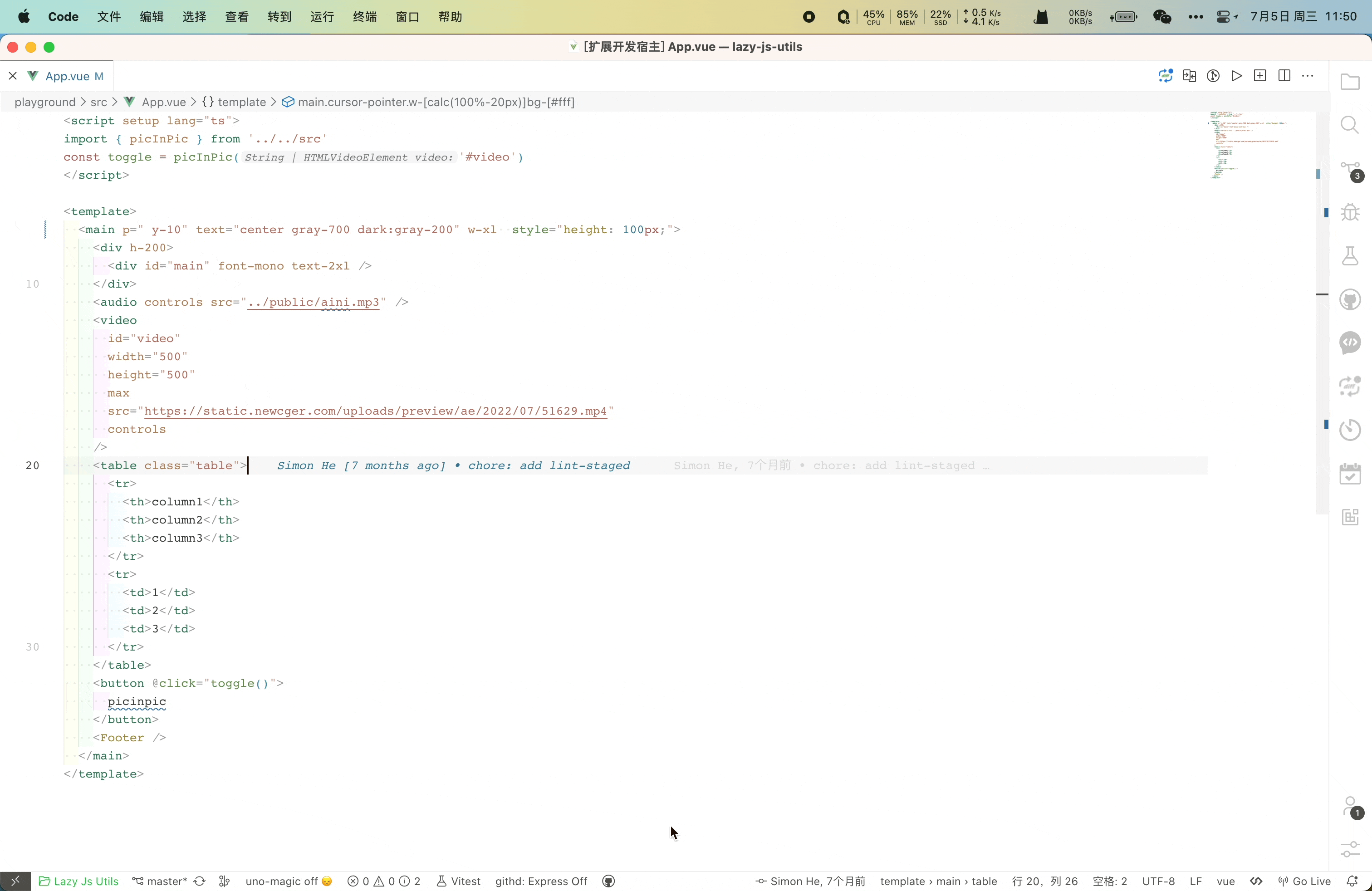Open the editor more actions ellipsis menu
The width and height of the screenshot is (1372, 891).
1308,75
